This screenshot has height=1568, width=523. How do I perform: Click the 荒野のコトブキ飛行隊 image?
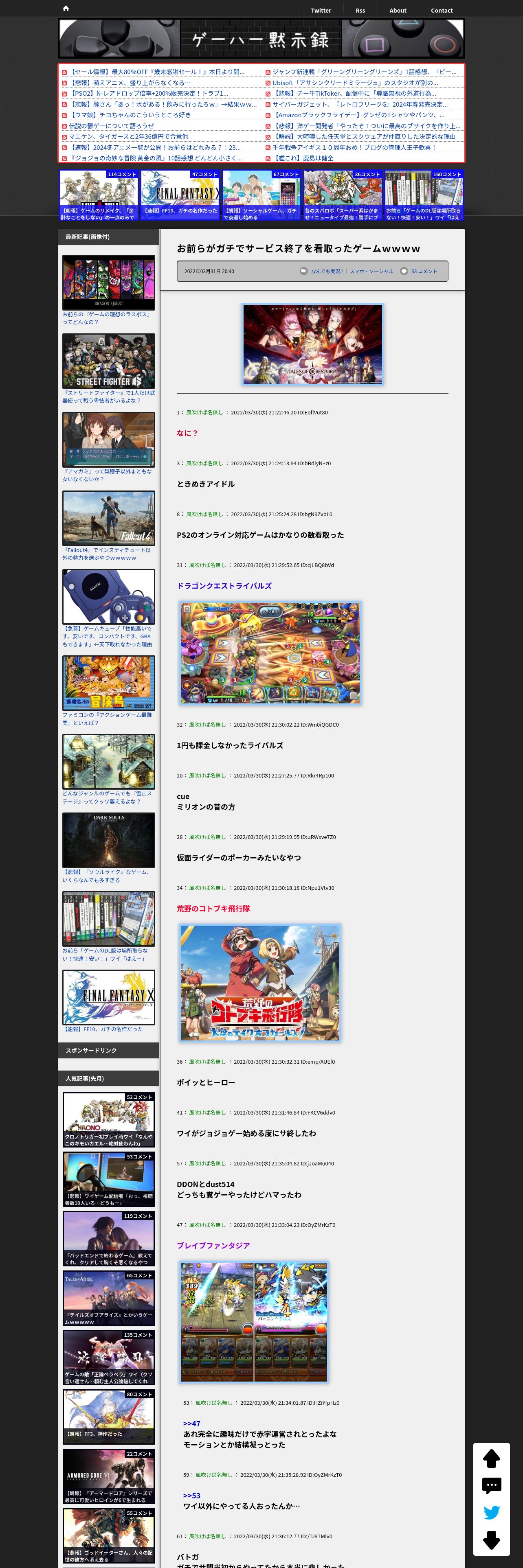260,983
